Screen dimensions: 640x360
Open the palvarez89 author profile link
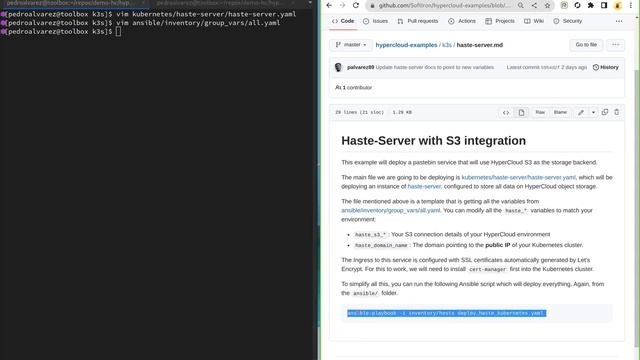[360, 67]
